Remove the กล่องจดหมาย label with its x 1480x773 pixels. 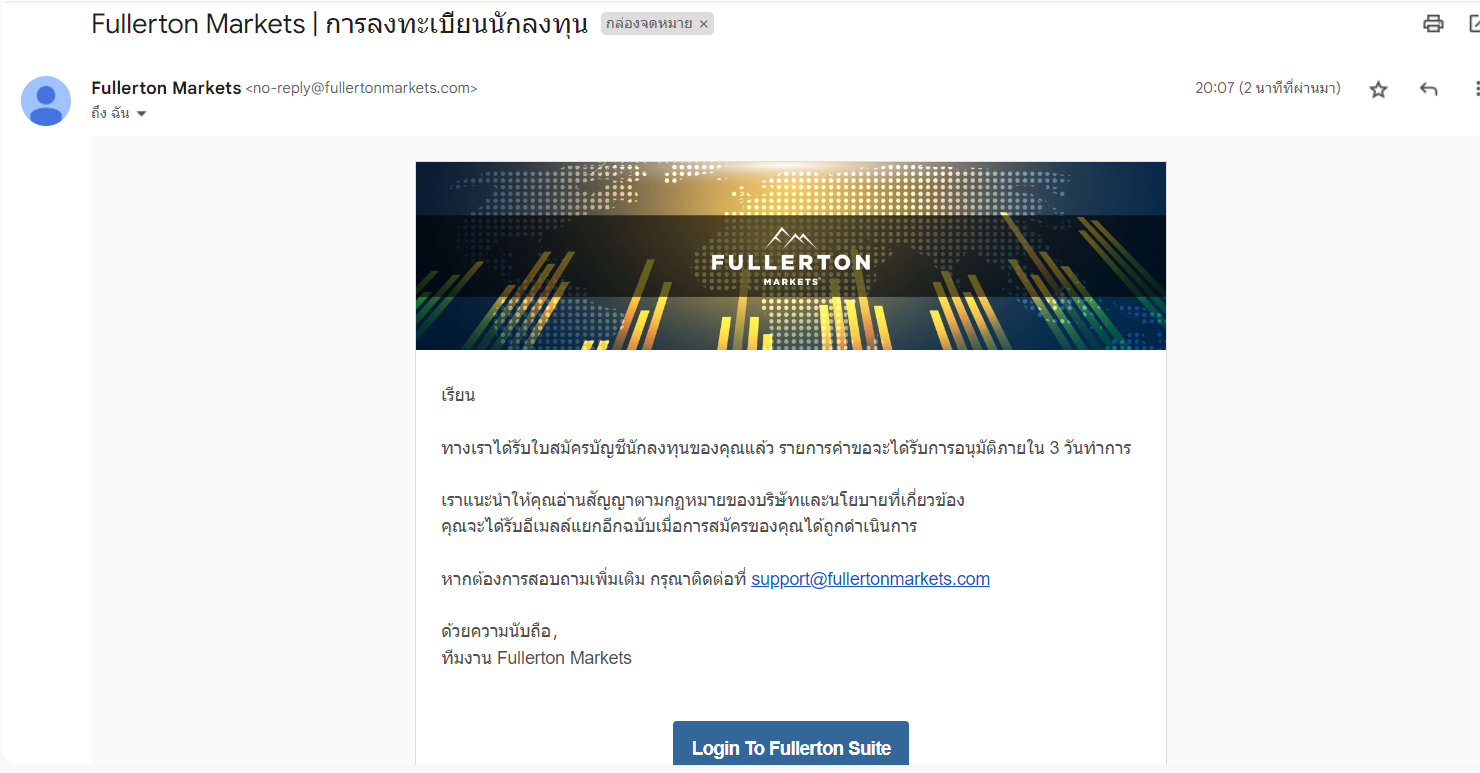[703, 24]
